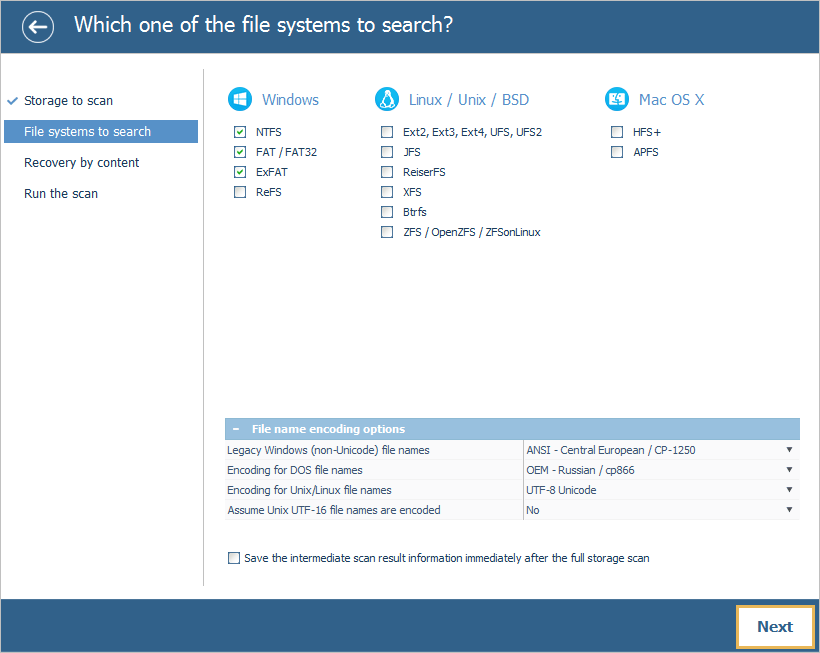Check saving intermediate scan result information

coord(234,558)
